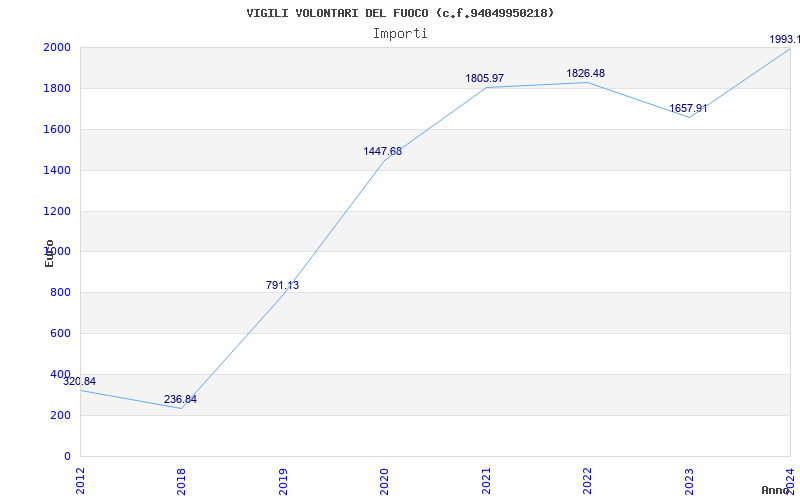Select the 600 y-axis label
800x500 pixels.
tap(60, 334)
